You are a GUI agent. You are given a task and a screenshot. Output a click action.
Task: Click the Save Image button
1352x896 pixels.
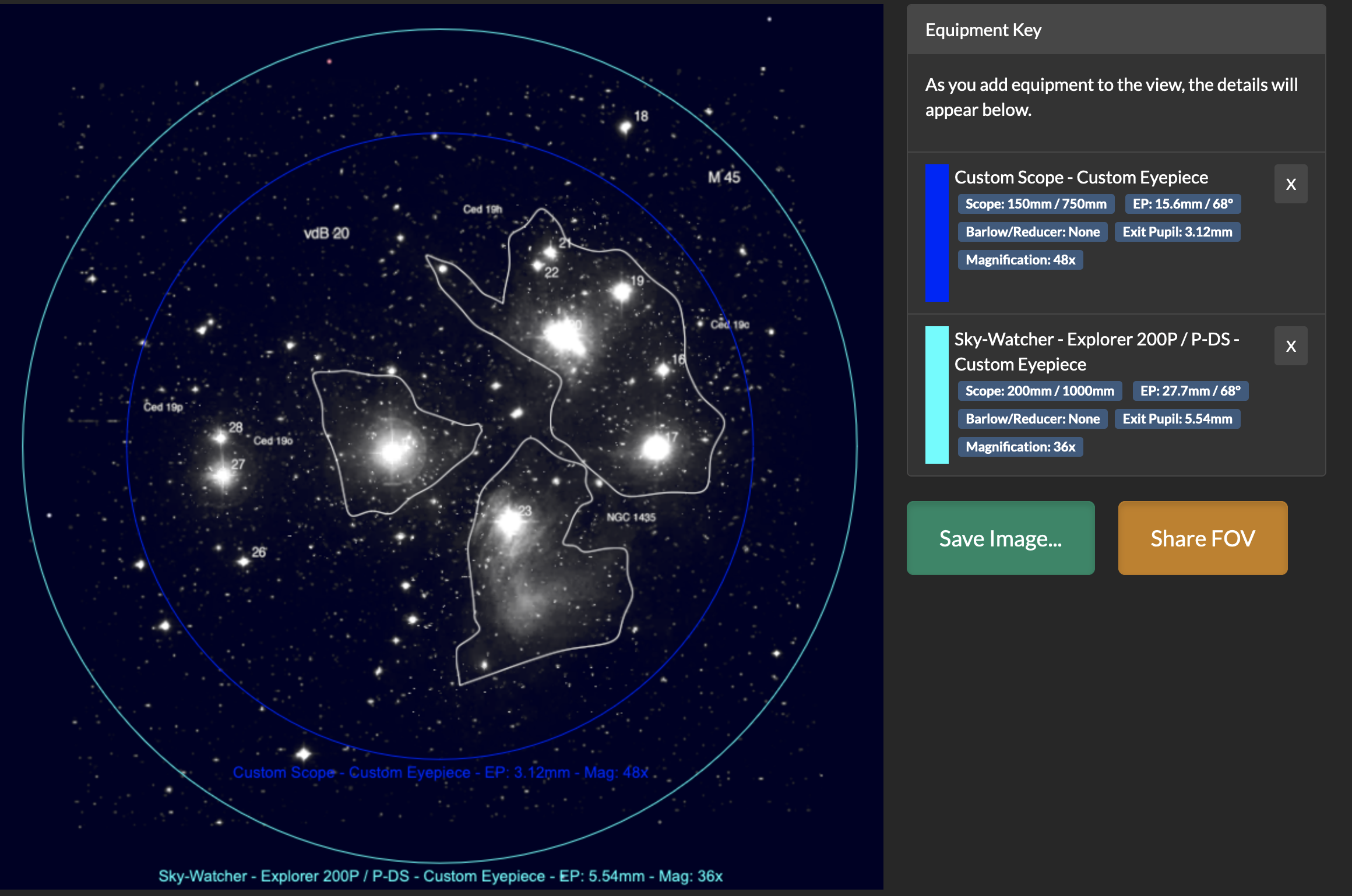[1000, 538]
